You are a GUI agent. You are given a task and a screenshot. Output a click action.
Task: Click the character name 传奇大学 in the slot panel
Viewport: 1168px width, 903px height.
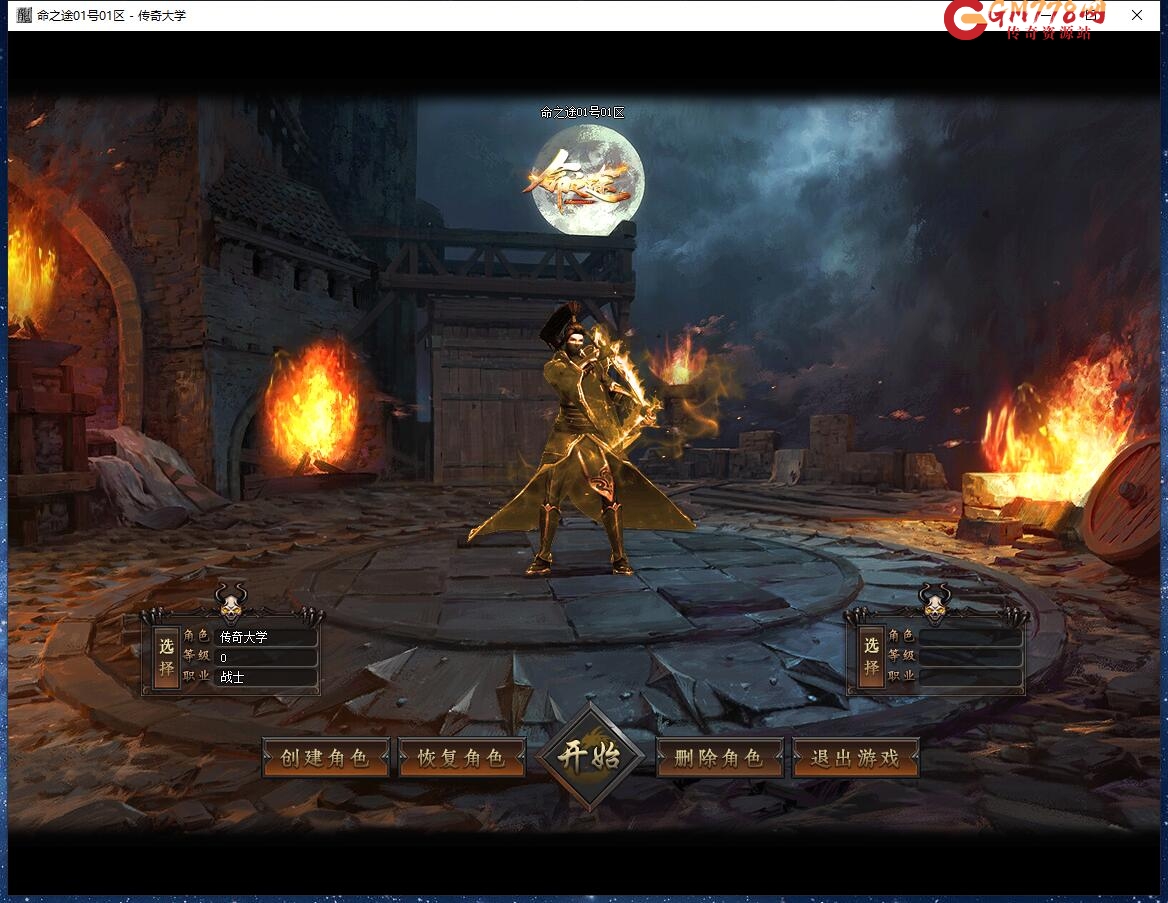(x=244, y=637)
